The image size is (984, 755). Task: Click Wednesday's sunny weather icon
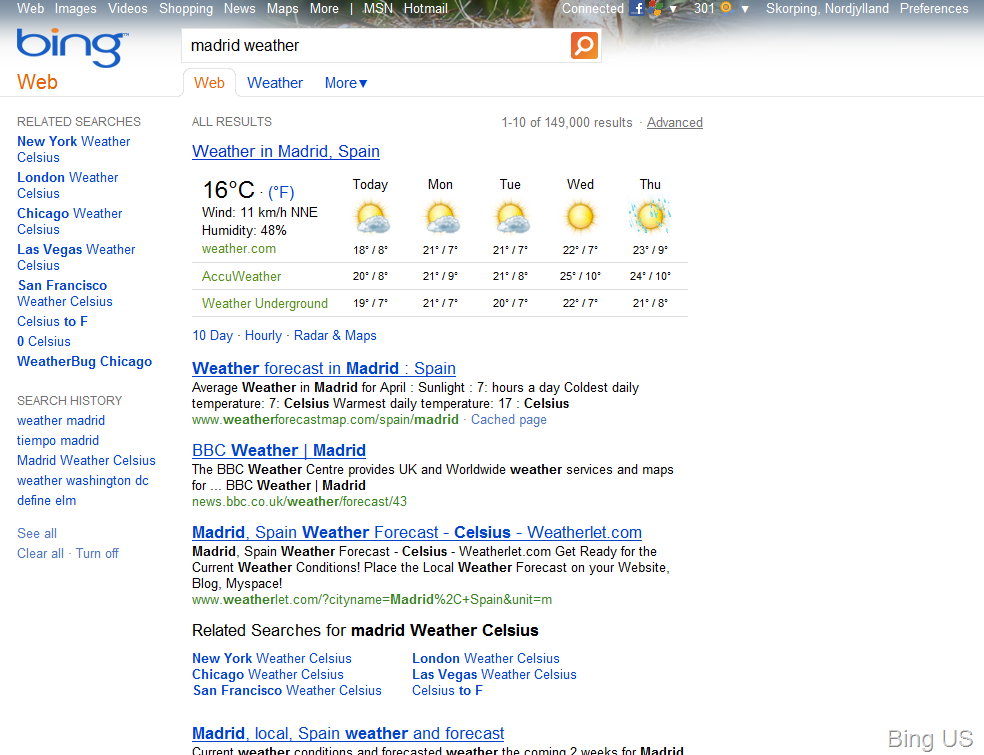click(580, 217)
